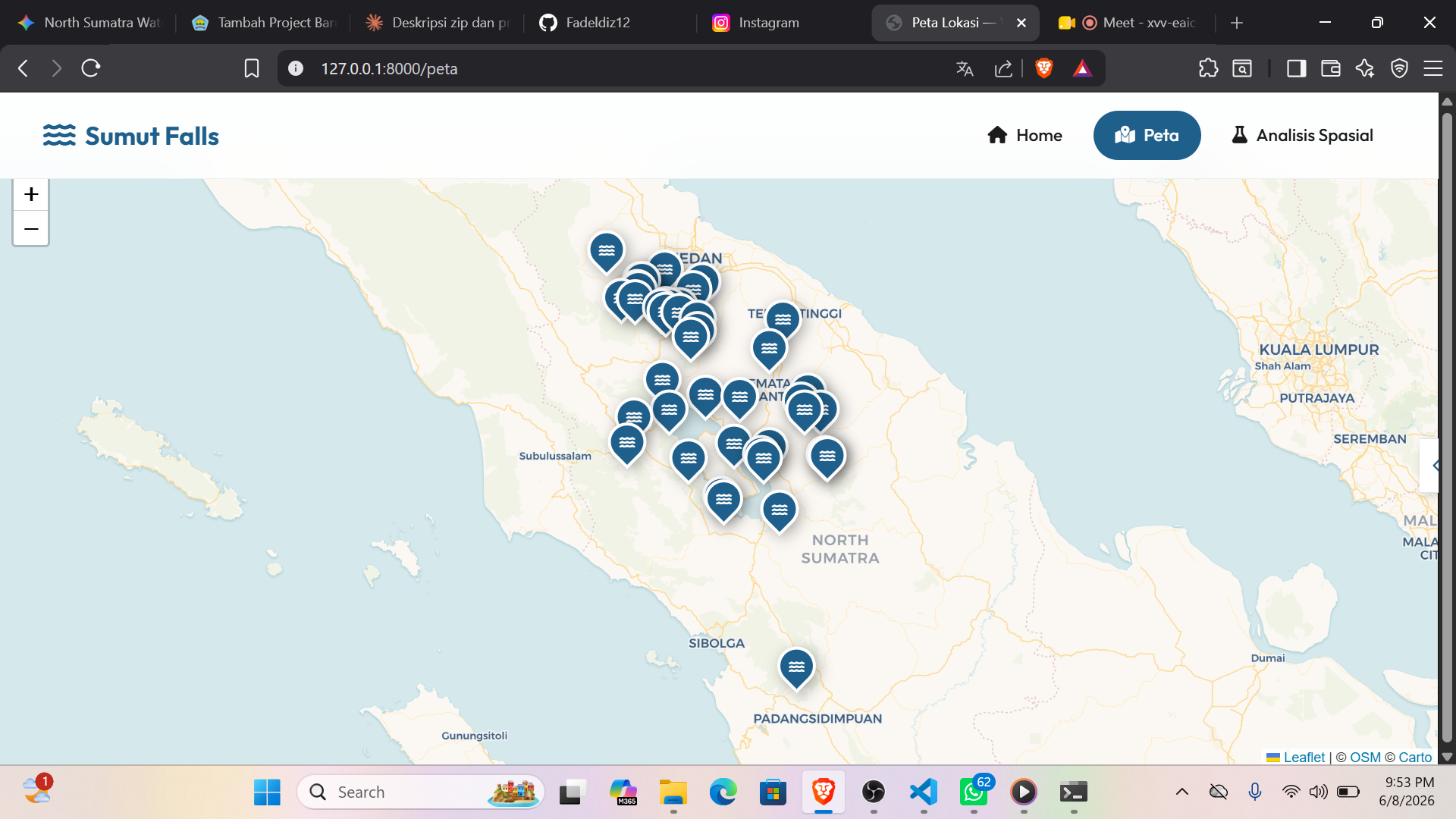Click the taskbar Search box
The image size is (1456, 819).
pos(421,792)
